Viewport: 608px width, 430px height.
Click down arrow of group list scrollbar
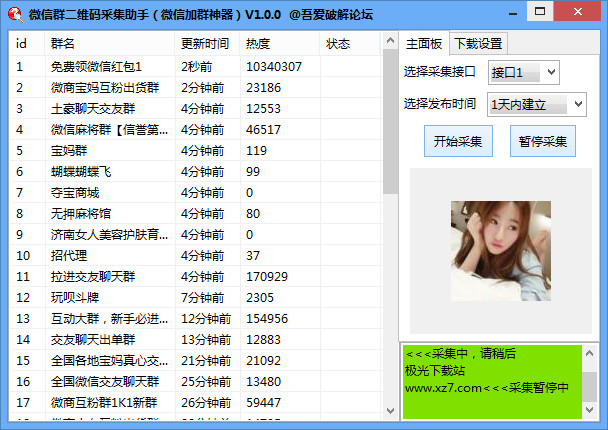[390, 411]
